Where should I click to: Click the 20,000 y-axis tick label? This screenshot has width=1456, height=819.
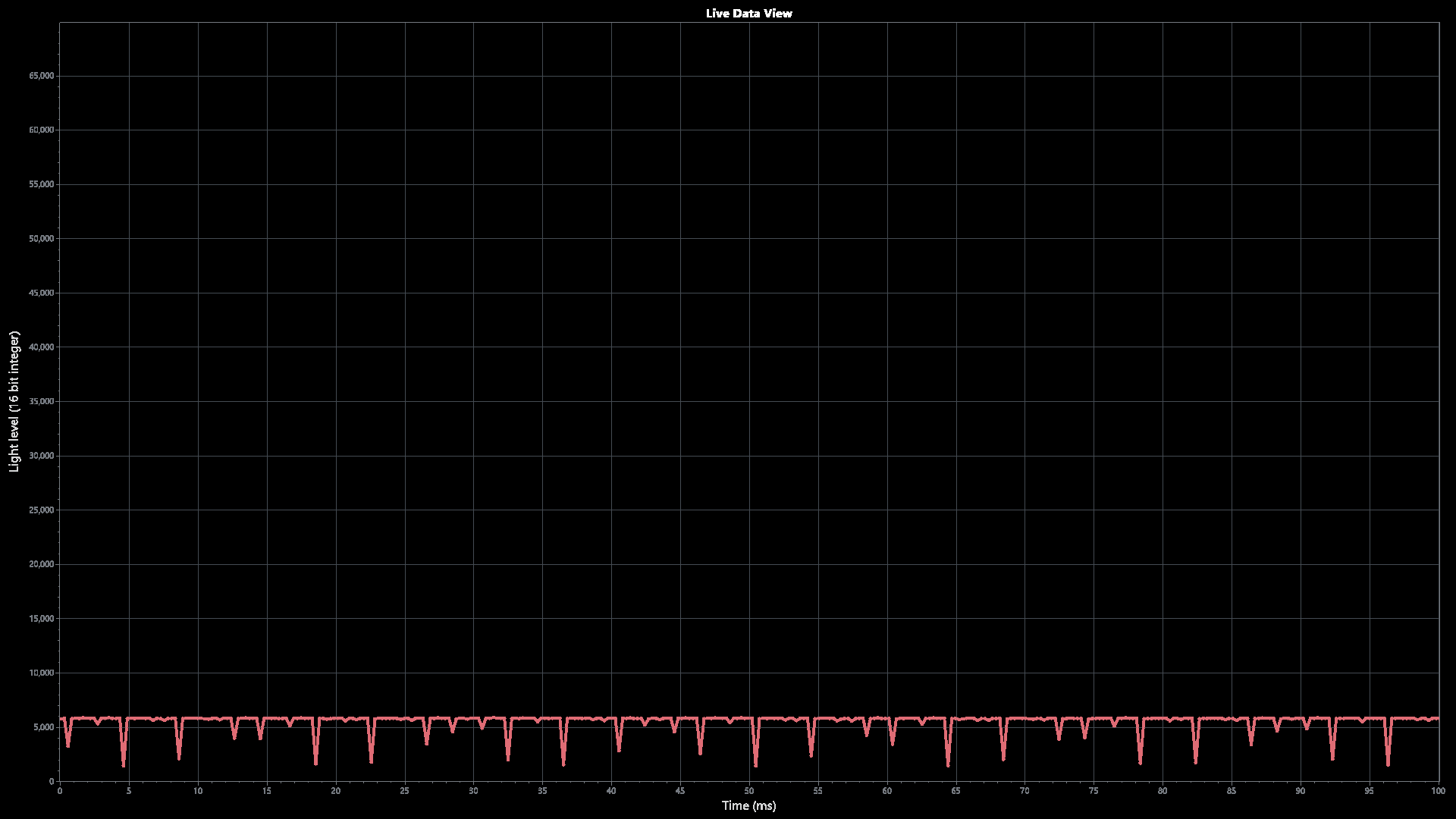point(41,564)
